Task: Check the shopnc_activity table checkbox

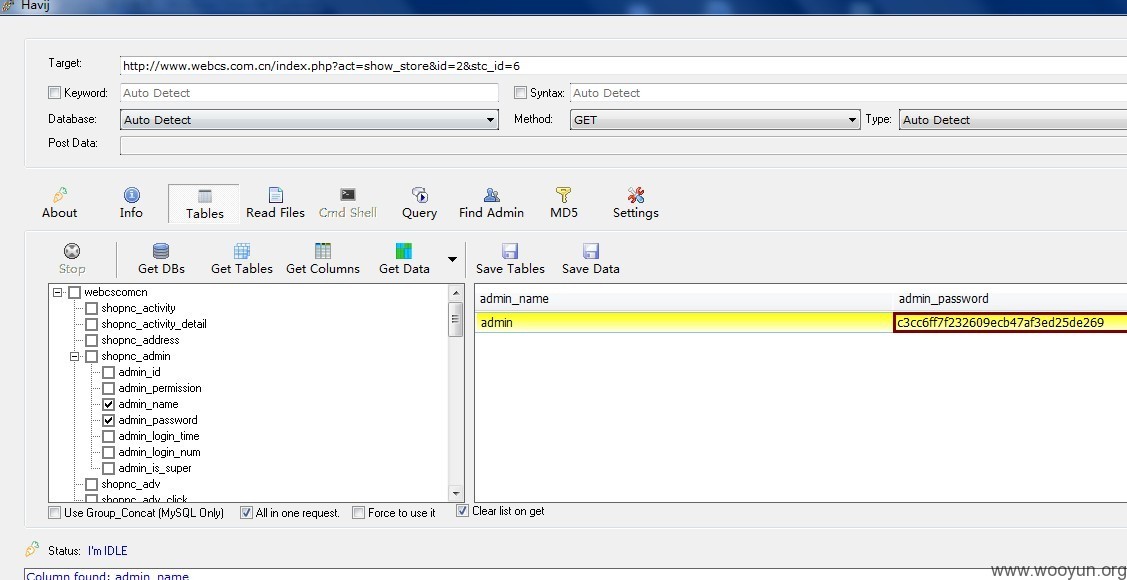Action: tap(91, 308)
